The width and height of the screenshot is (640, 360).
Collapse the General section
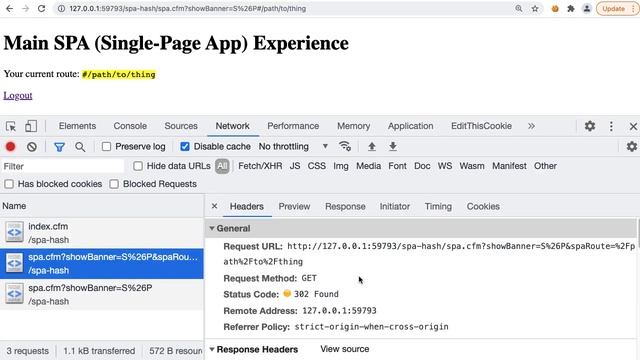[212, 228]
